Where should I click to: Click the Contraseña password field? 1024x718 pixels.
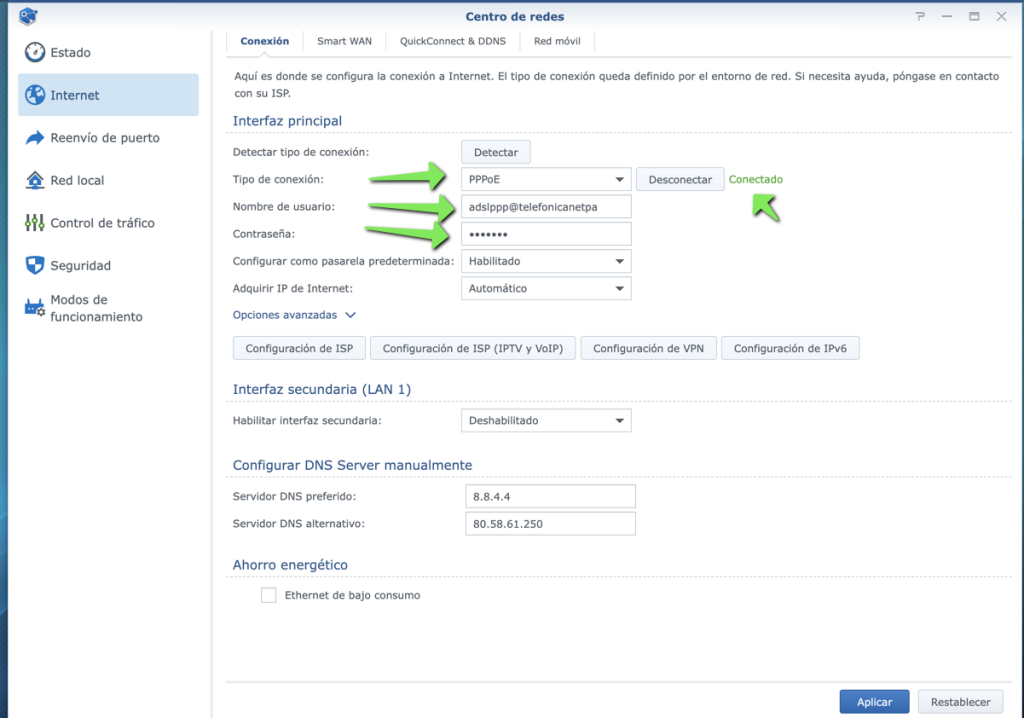point(545,233)
